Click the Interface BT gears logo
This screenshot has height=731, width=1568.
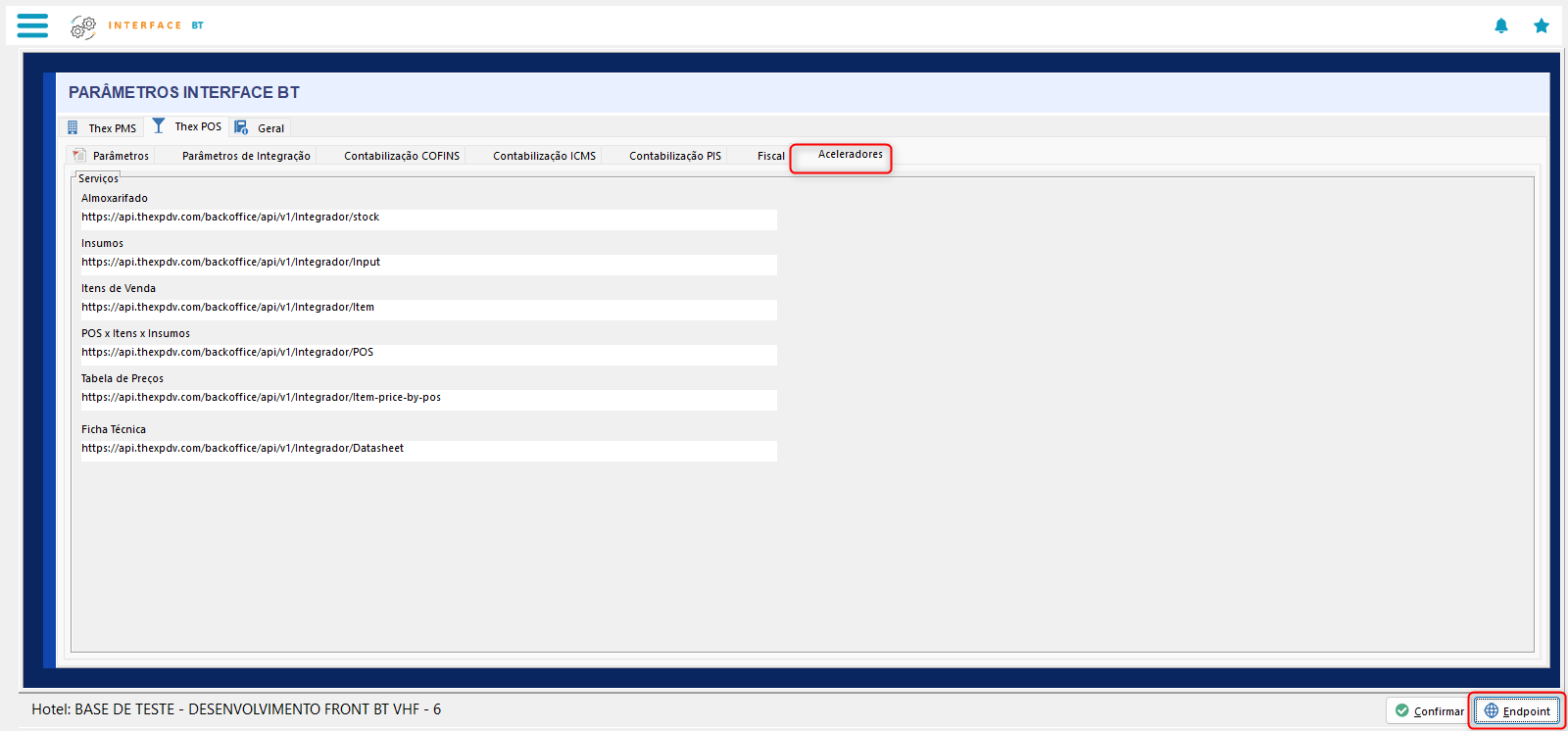[83, 26]
